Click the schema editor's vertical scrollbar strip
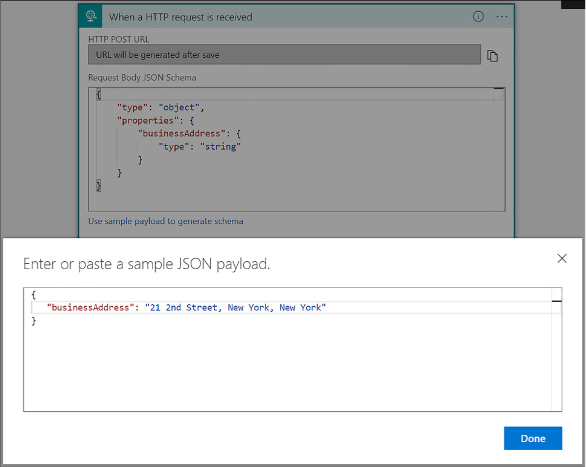Viewport: 586px width, 467px height. (499, 149)
